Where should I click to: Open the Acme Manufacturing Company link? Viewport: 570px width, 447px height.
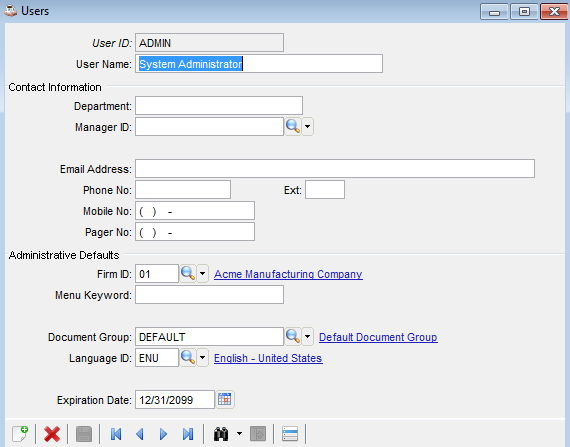288,274
